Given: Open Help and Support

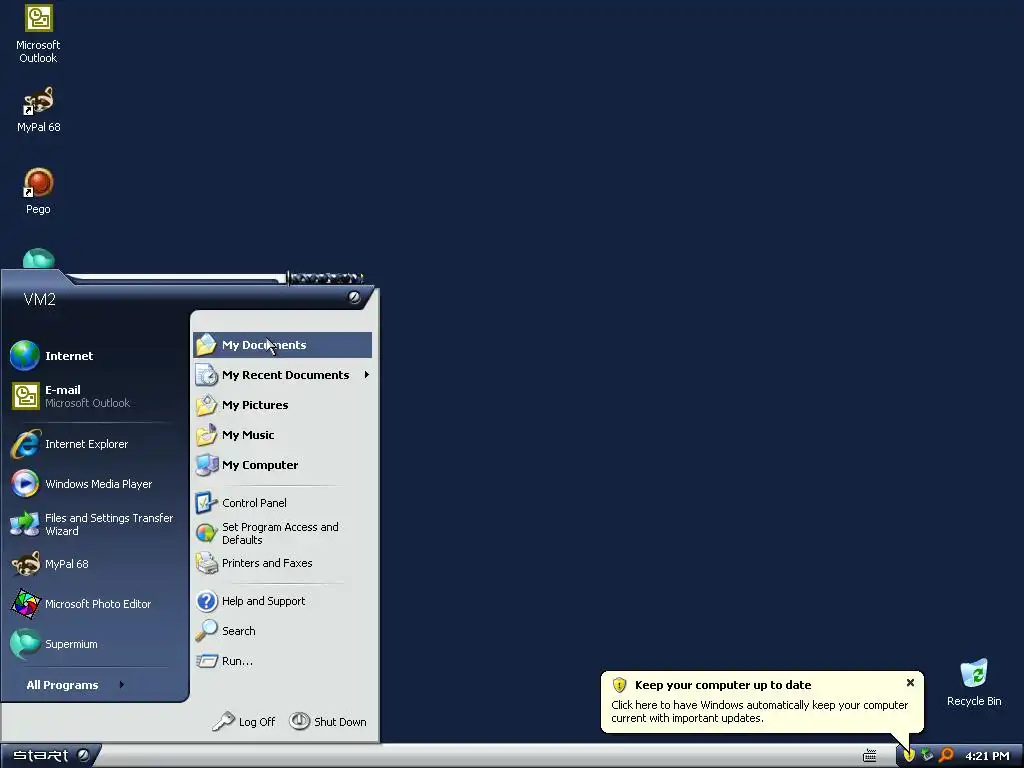Looking at the screenshot, I should [282, 601].
